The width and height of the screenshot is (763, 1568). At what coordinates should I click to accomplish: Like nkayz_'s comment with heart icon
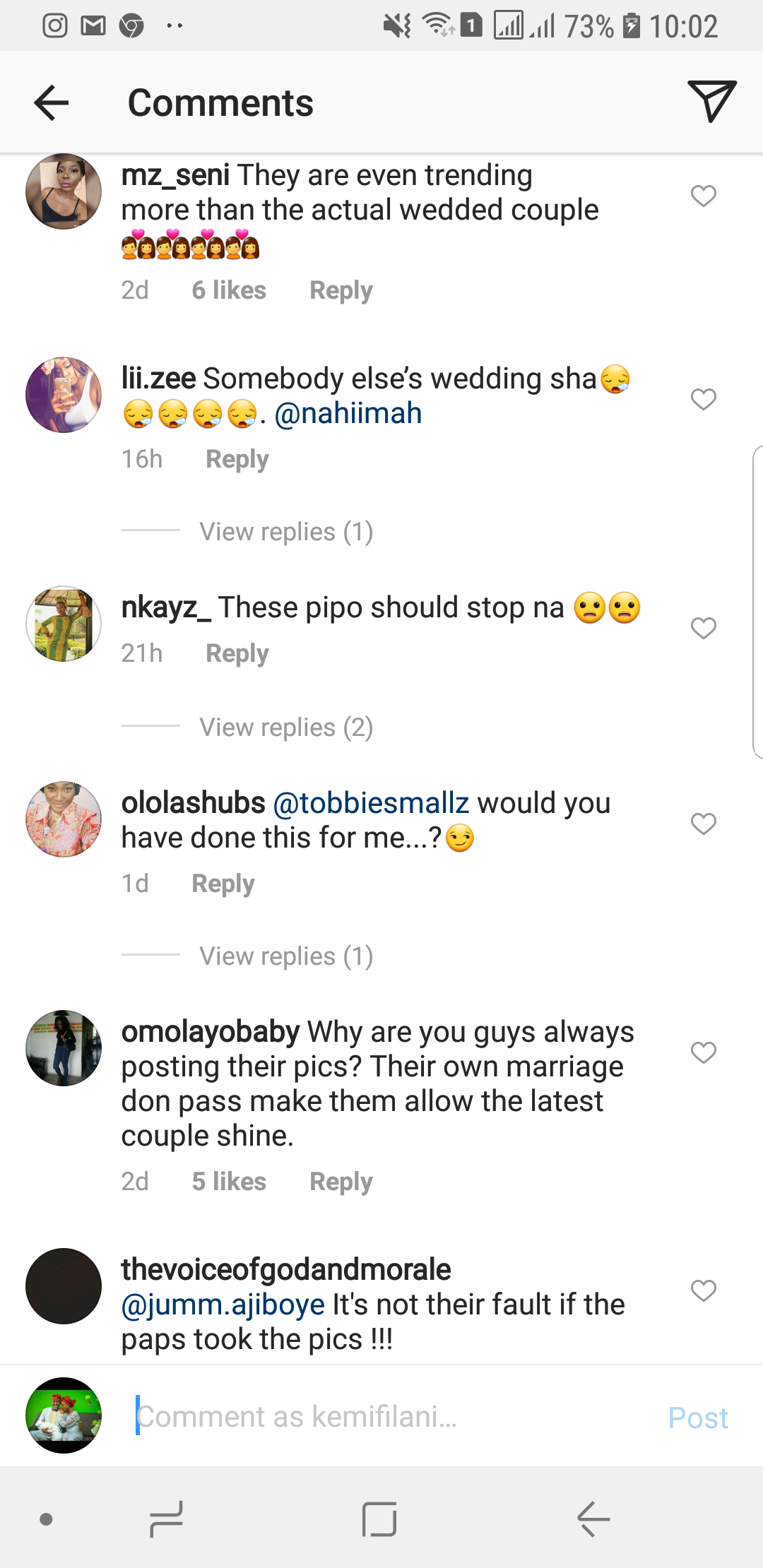click(703, 628)
